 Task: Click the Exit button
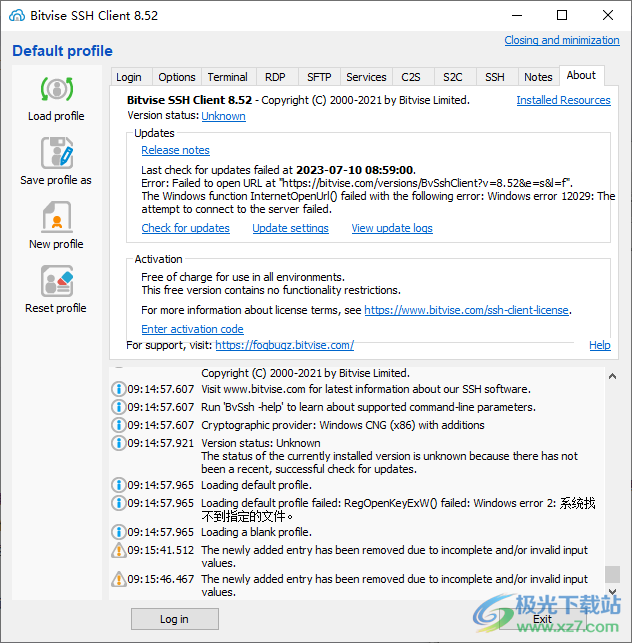point(542,619)
